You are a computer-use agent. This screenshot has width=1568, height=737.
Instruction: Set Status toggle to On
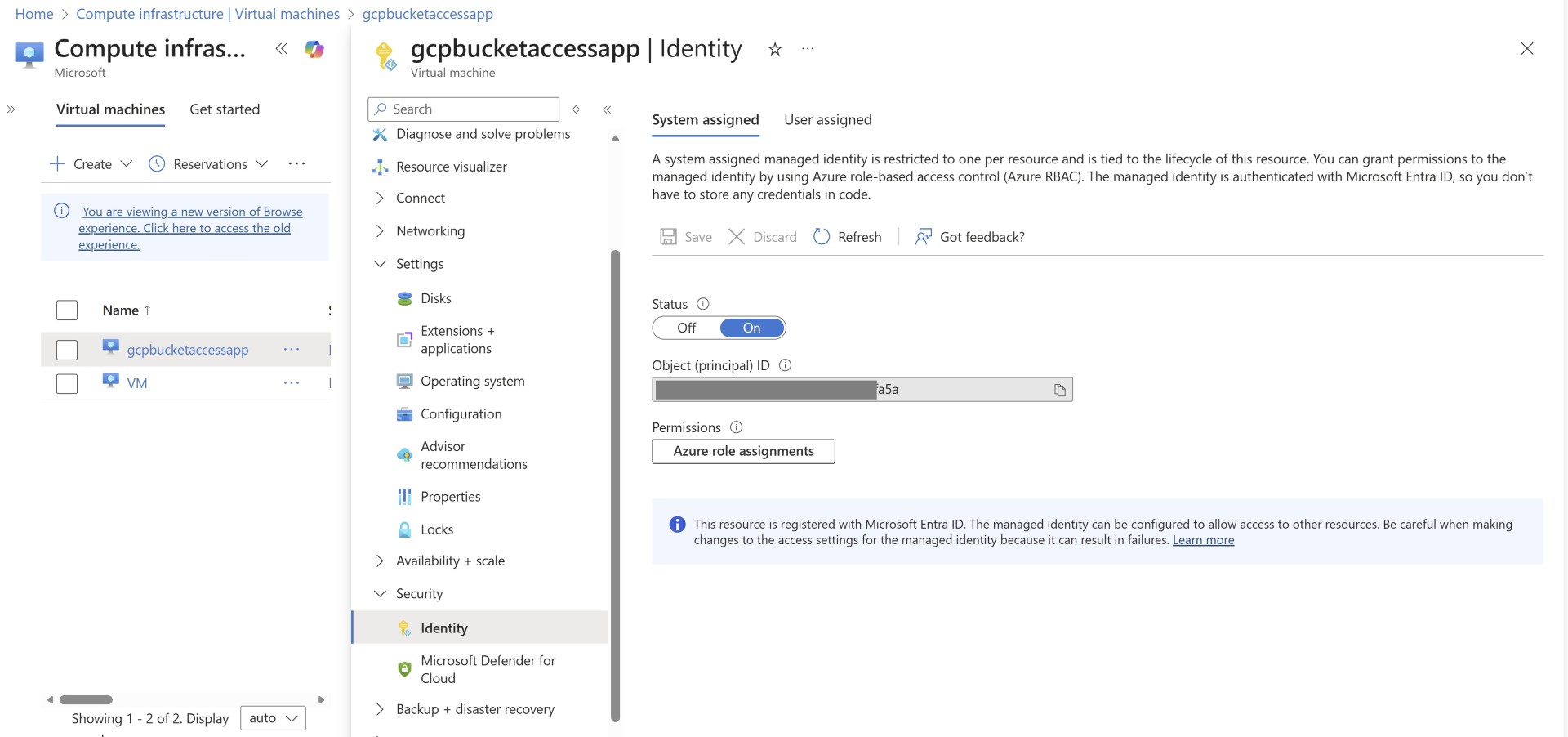coord(752,328)
